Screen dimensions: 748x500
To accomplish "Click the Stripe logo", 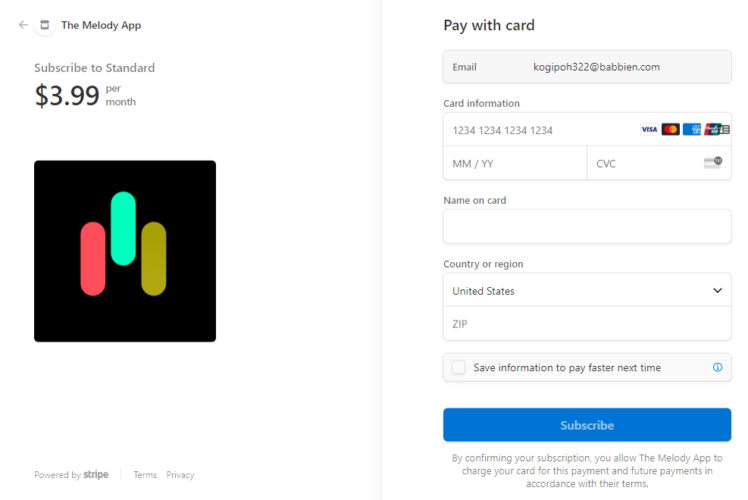I will (x=96, y=475).
